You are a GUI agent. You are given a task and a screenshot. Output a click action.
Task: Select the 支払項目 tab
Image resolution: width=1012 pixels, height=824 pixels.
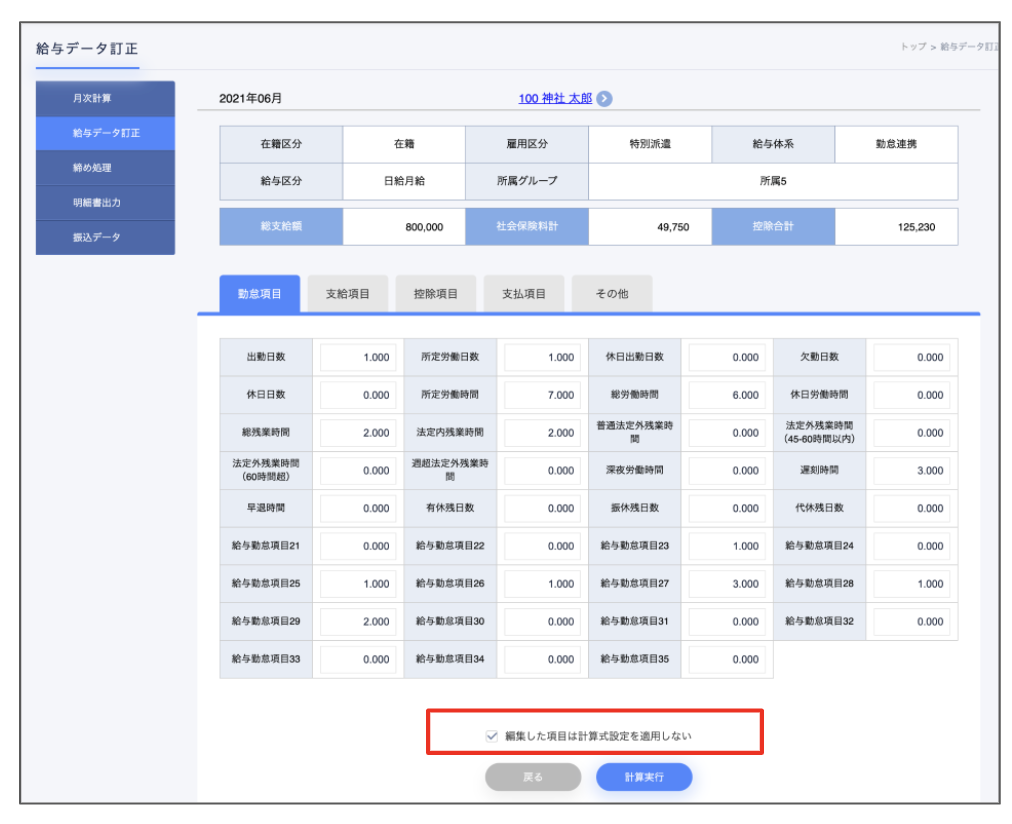pyautogui.click(x=523, y=294)
